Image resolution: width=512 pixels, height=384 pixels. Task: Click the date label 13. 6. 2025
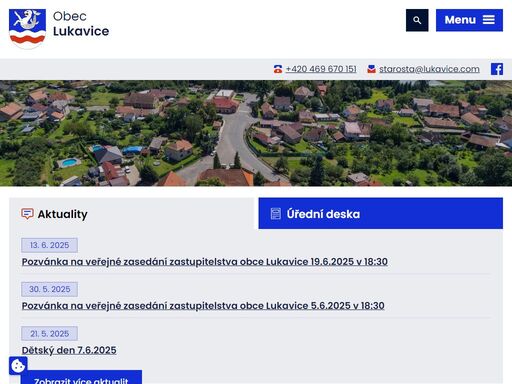coord(50,245)
